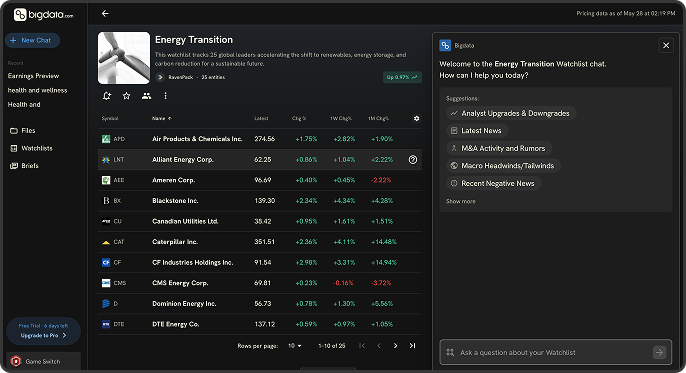Click the chat icon on Alliant Energy row
Screen dimensions: 686x373
[x=413, y=160]
